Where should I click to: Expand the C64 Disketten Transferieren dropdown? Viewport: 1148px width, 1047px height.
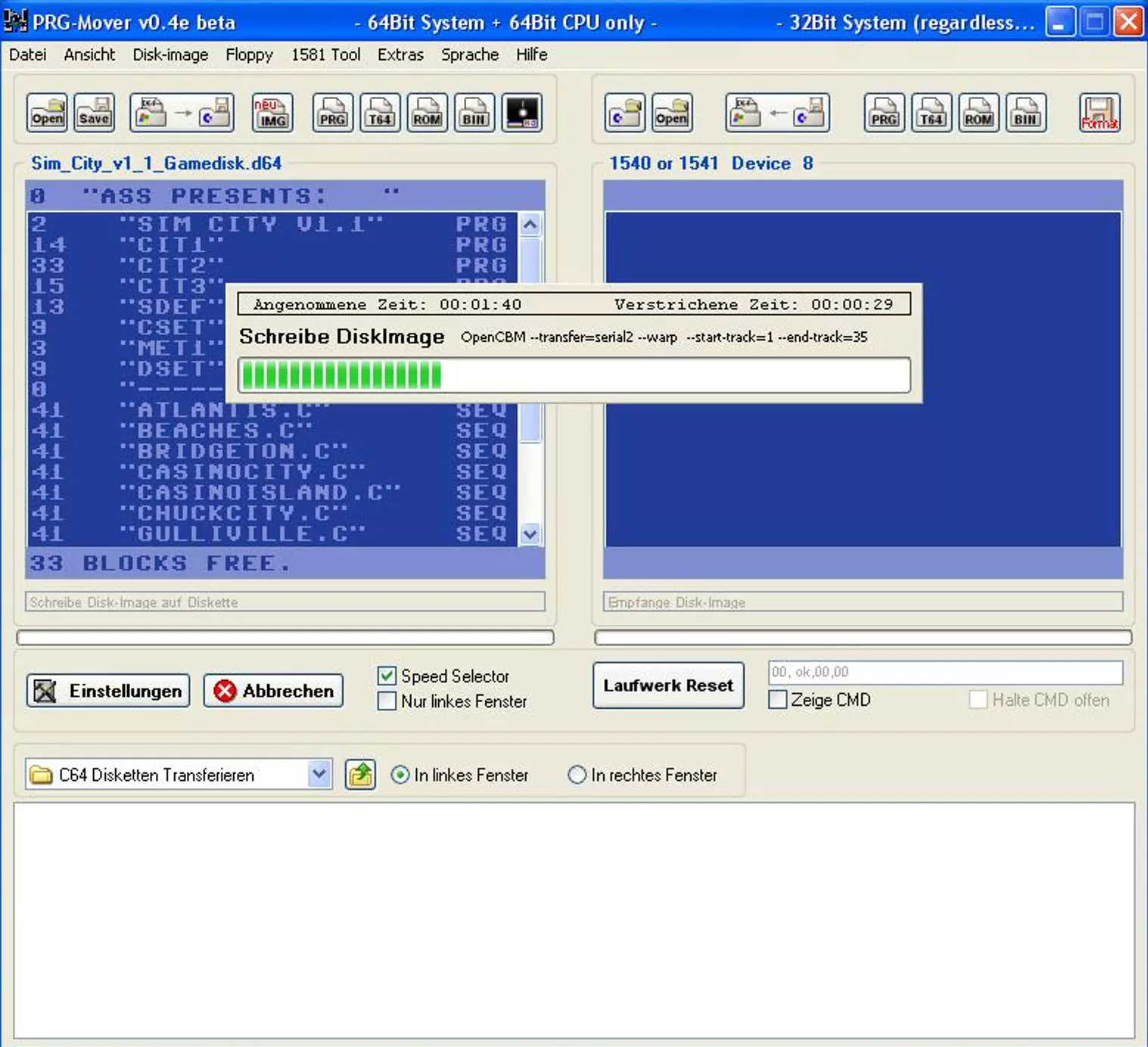(319, 775)
